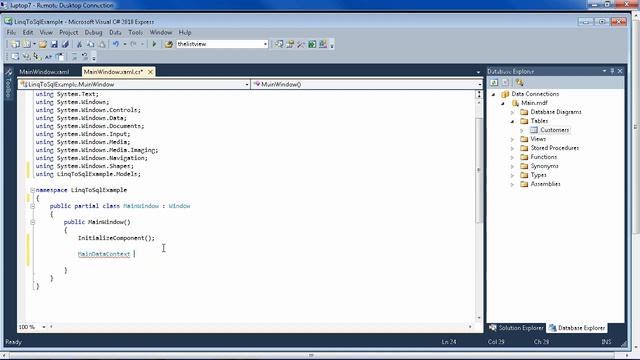Screen dimensions: 640x360
Task: Collapse the Tables folder
Action: (512, 121)
